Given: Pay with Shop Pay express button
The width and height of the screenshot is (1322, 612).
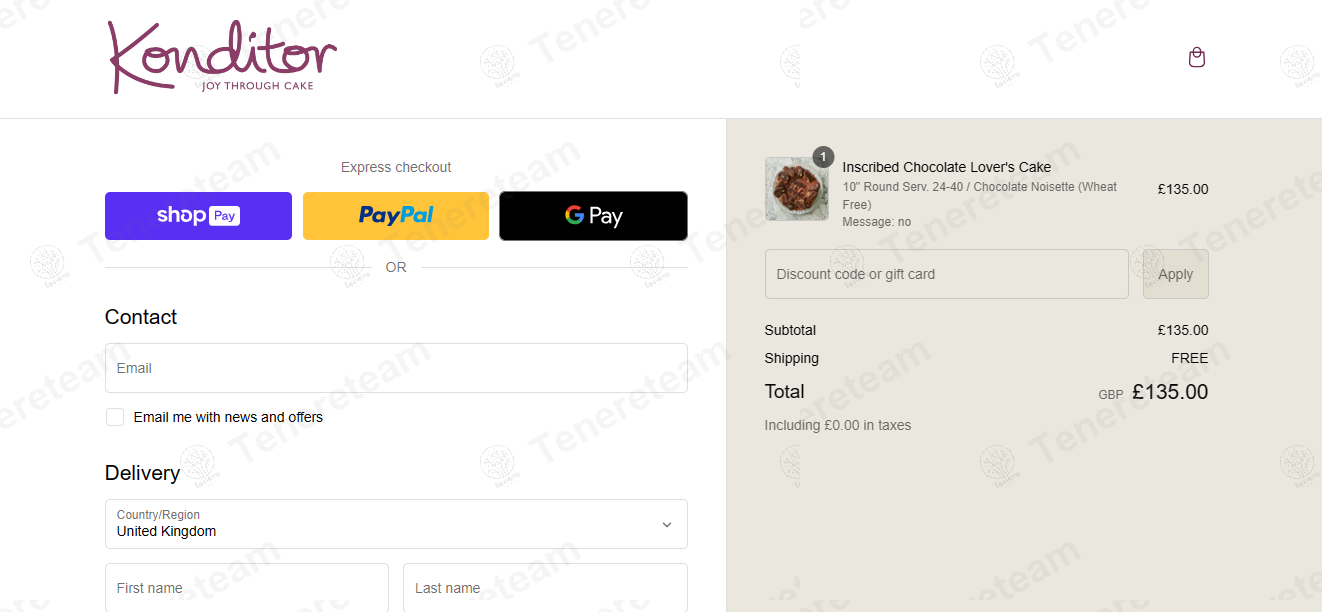Looking at the screenshot, I should 198,216.
